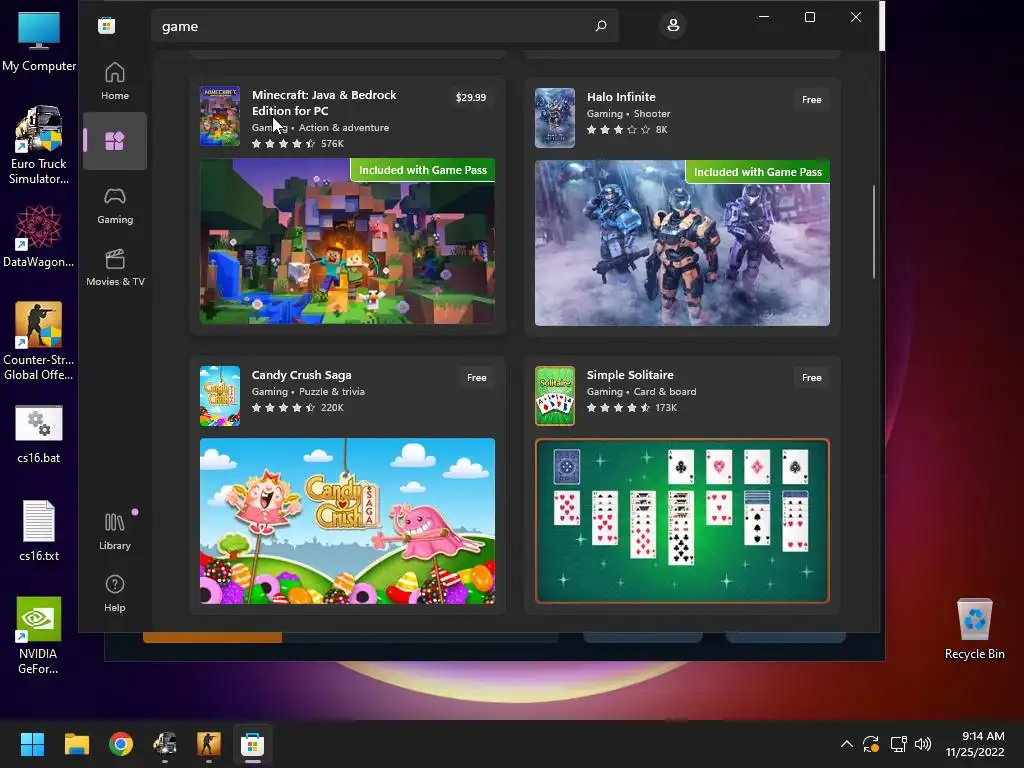Open My Computer desktop icon

(39, 41)
